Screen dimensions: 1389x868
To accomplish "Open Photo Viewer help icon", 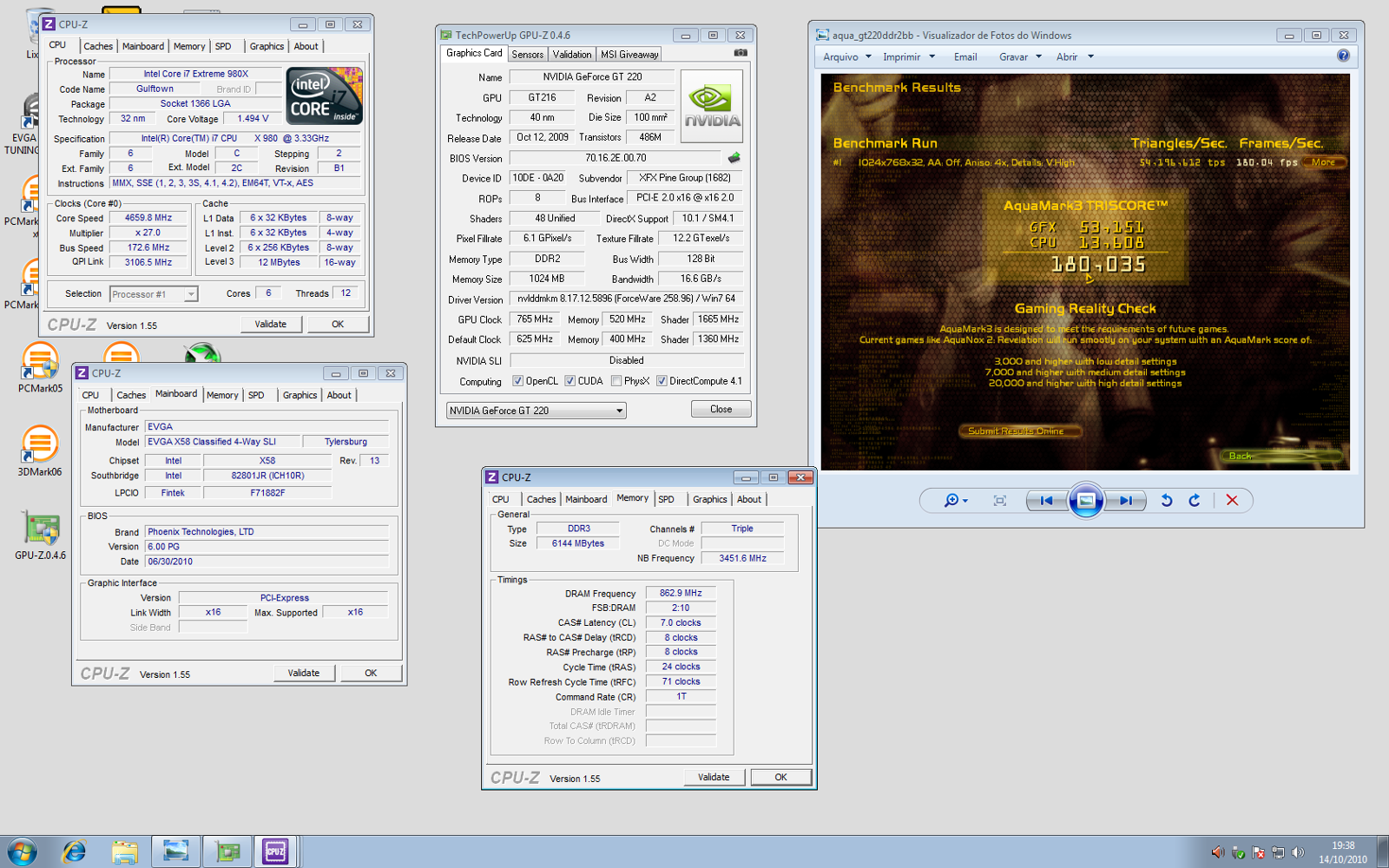I will pos(1343,56).
